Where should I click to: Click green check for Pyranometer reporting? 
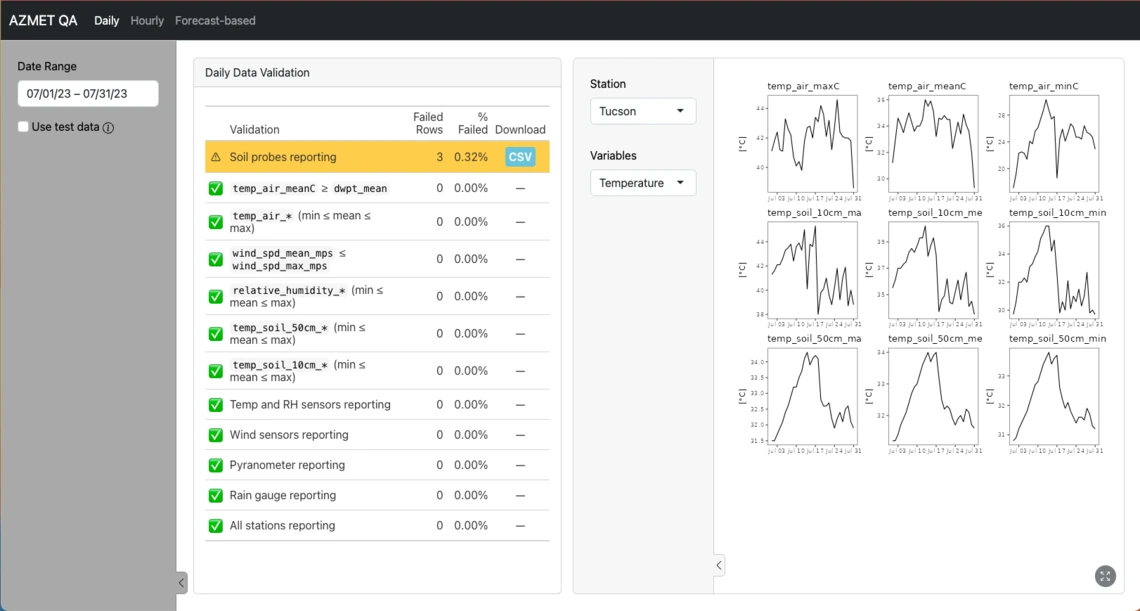[215, 465]
